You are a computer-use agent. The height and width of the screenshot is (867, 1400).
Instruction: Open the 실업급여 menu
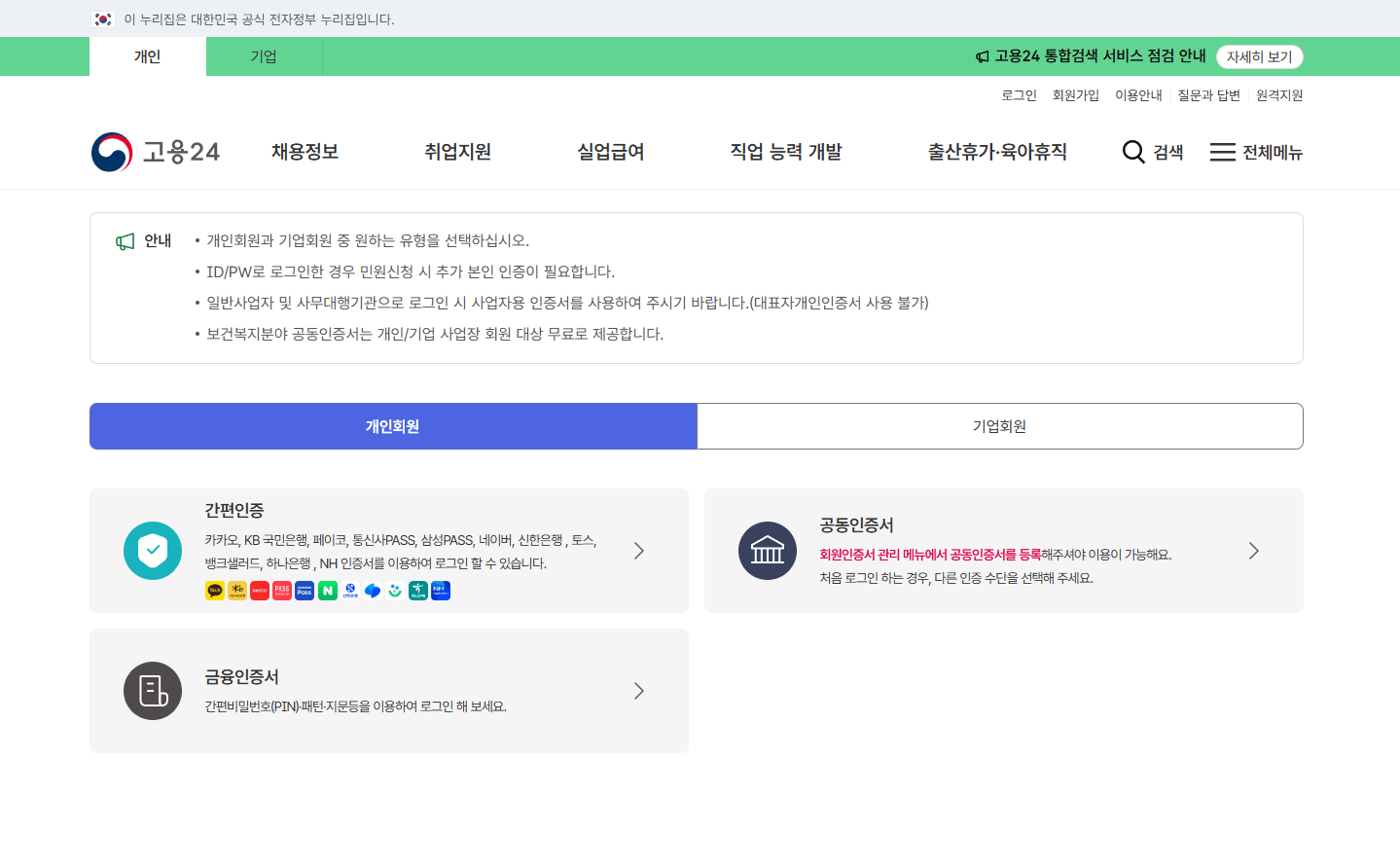coord(609,152)
